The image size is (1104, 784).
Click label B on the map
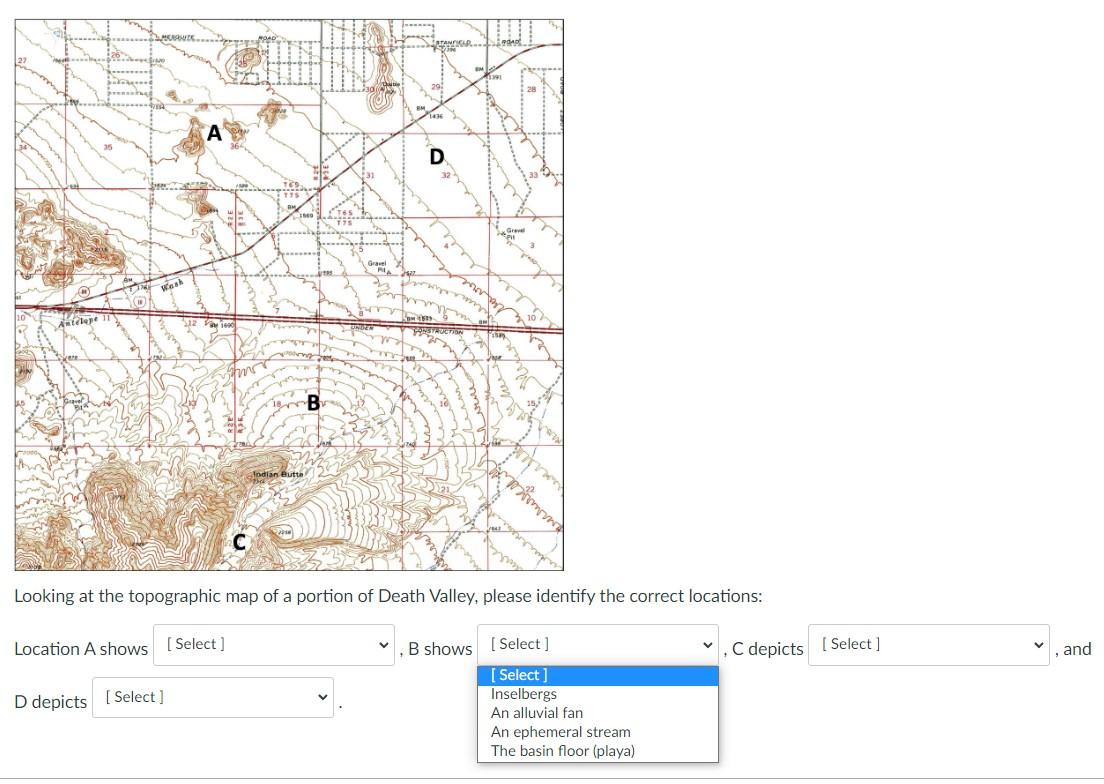(313, 403)
